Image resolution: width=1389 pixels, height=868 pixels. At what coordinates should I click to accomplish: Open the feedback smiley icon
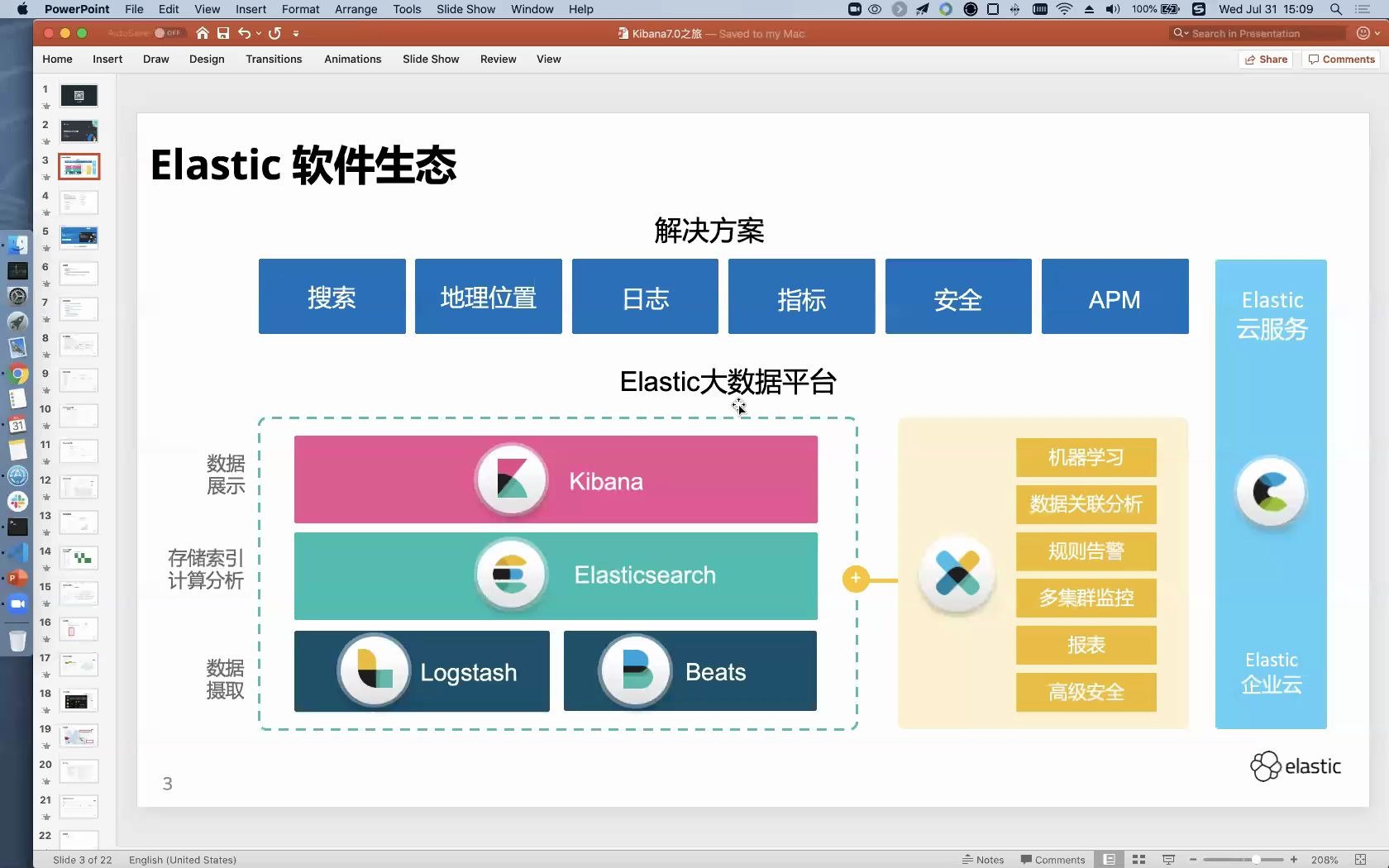(x=1363, y=33)
